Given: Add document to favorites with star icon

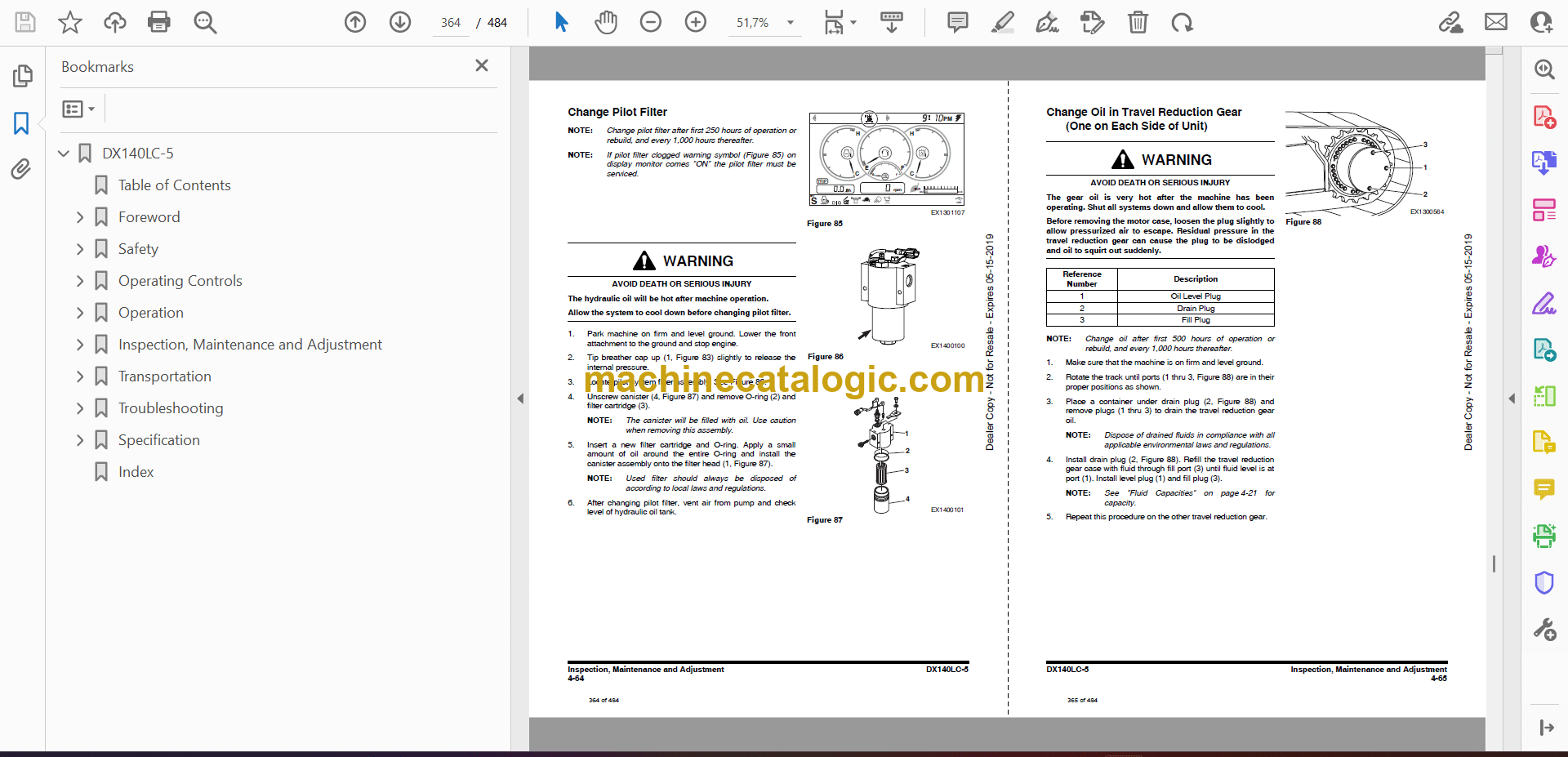Looking at the screenshot, I should point(70,22).
